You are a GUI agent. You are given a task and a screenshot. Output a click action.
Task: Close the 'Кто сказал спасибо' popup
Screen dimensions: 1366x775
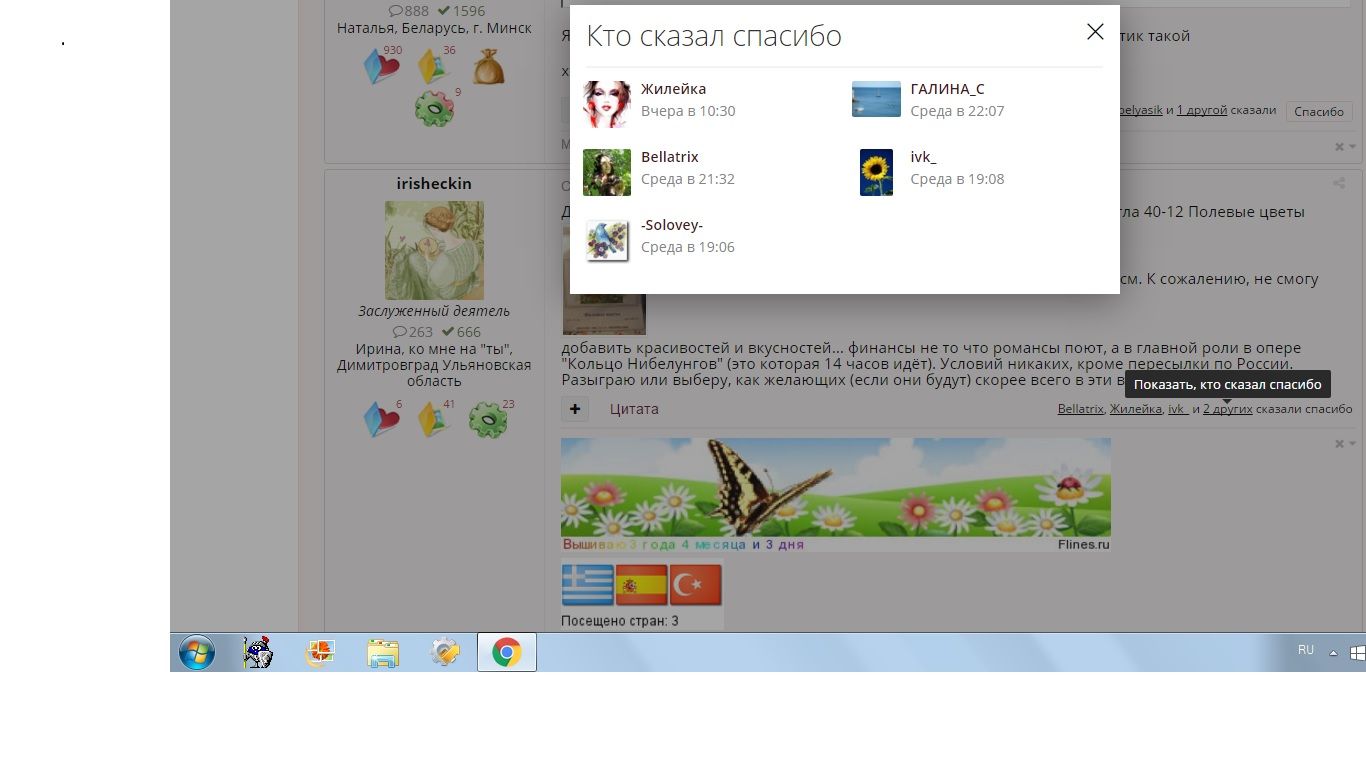[1095, 32]
